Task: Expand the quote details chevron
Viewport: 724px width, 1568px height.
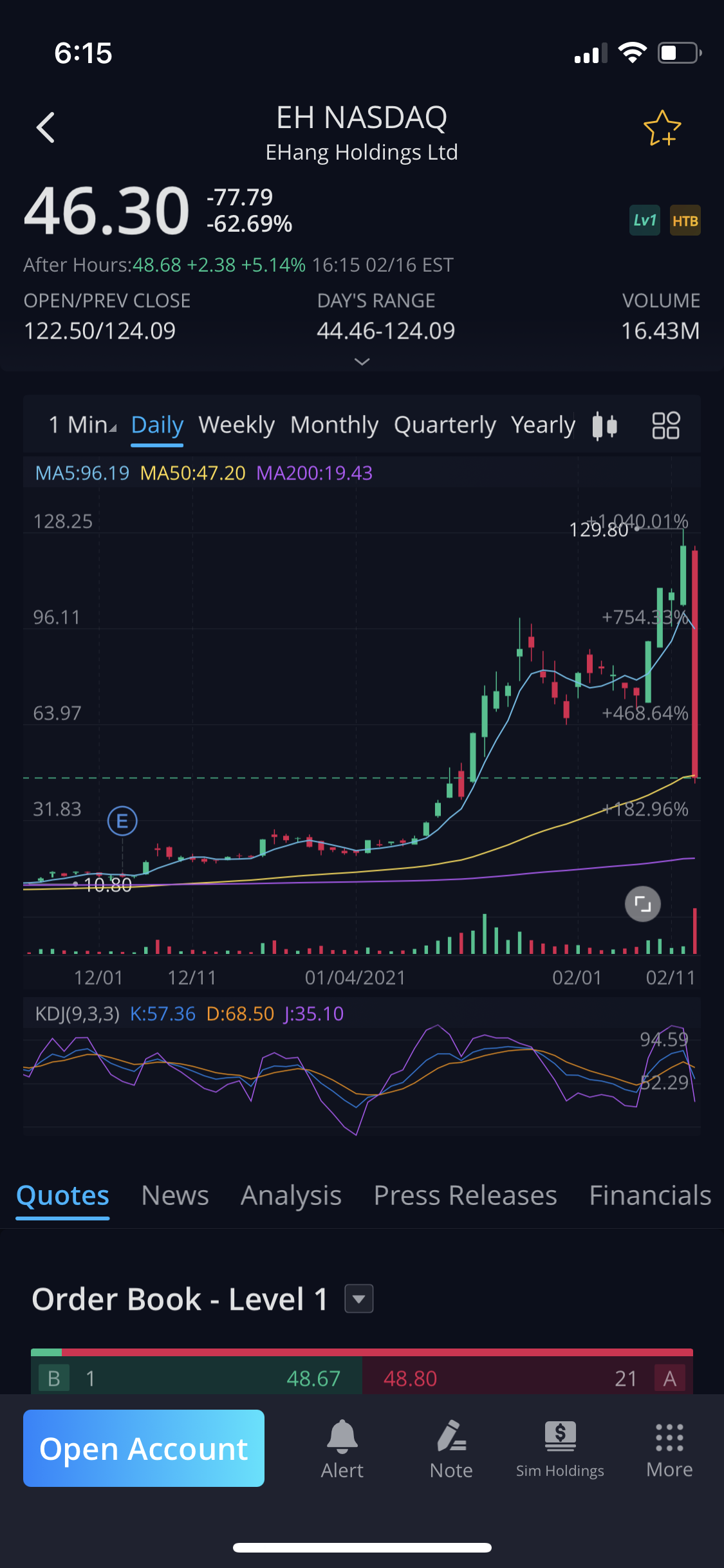Action: (362, 362)
